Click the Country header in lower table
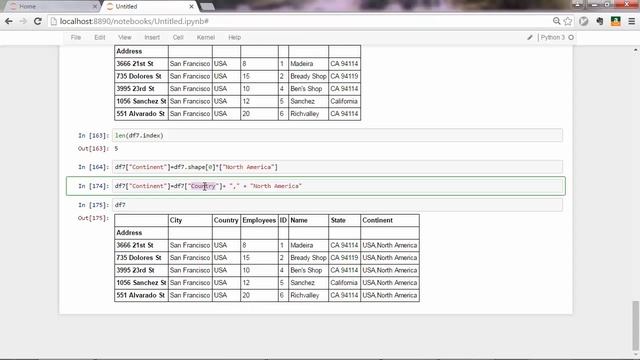 click(x=226, y=220)
